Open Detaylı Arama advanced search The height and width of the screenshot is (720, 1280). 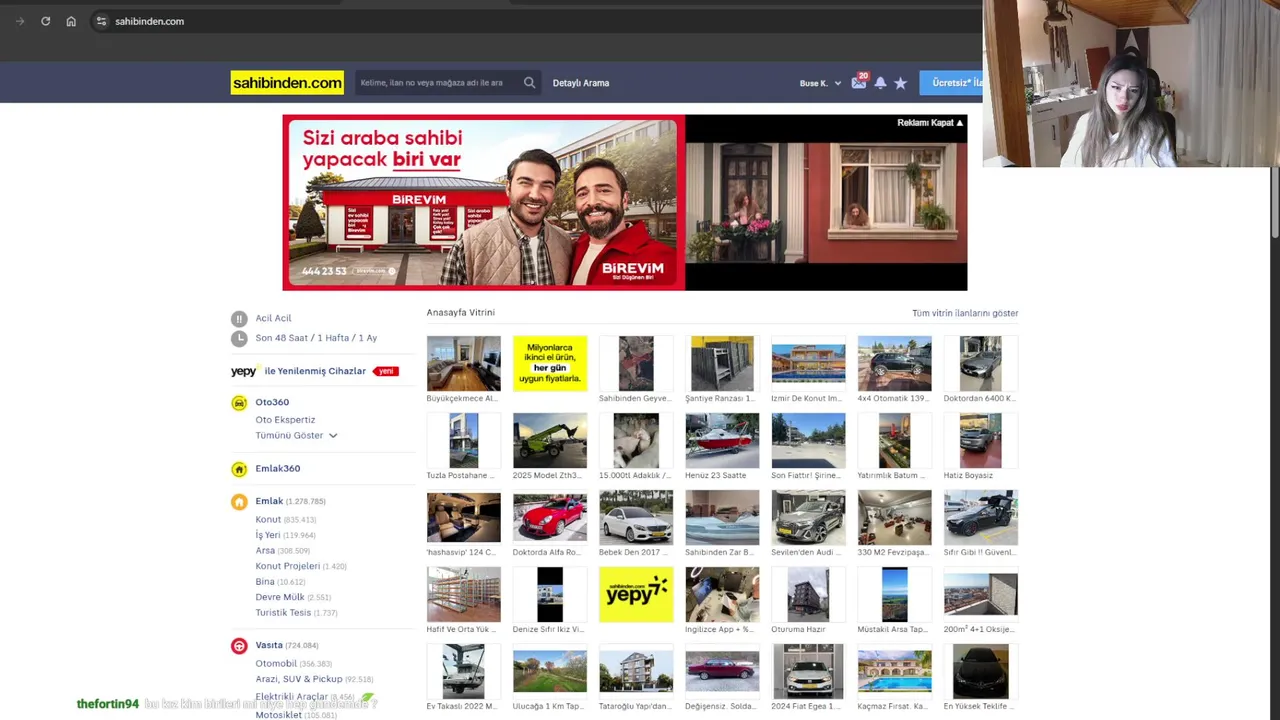pyautogui.click(x=581, y=83)
